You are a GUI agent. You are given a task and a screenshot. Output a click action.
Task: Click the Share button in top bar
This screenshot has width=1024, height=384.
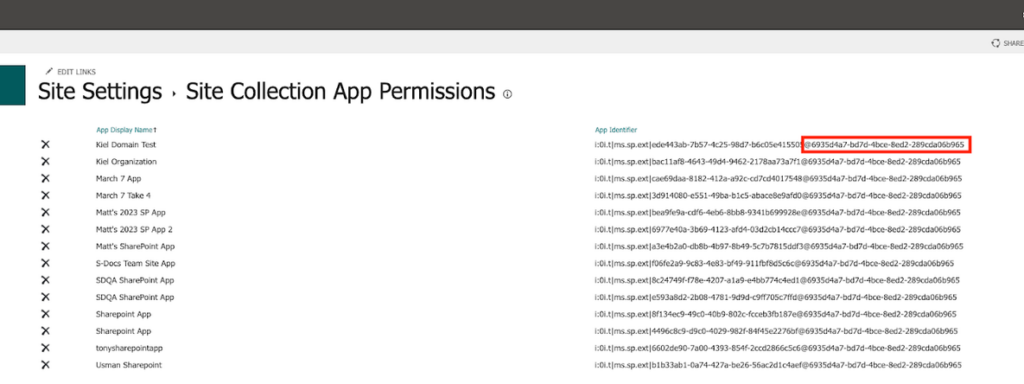1008,43
